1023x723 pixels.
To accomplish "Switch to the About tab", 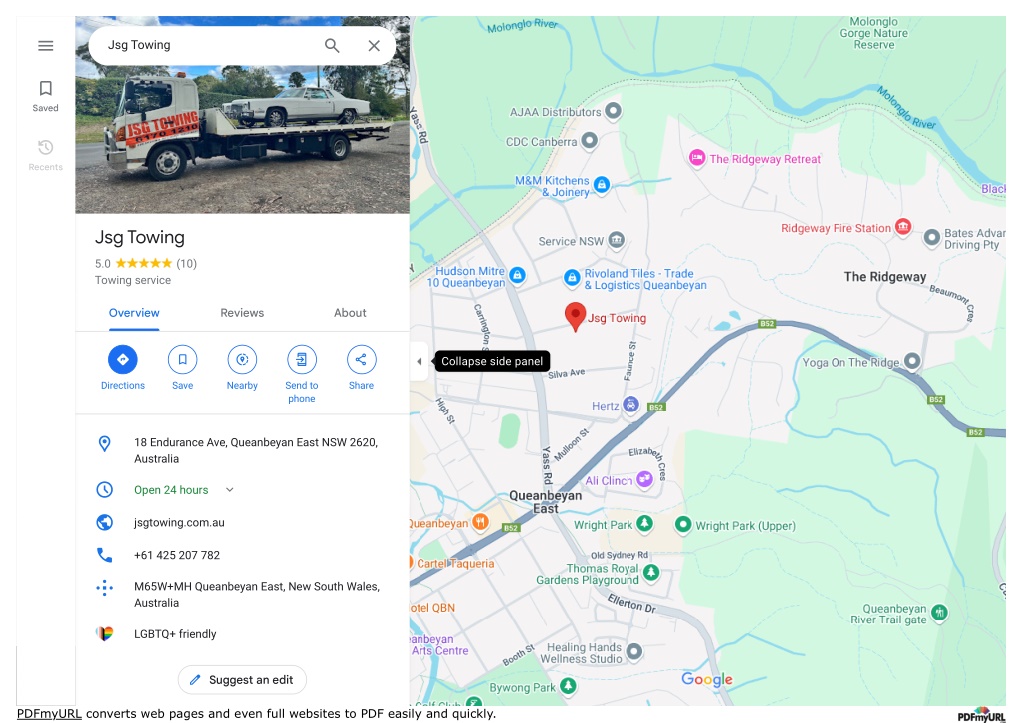I will pyautogui.click(x=350, y=313).
